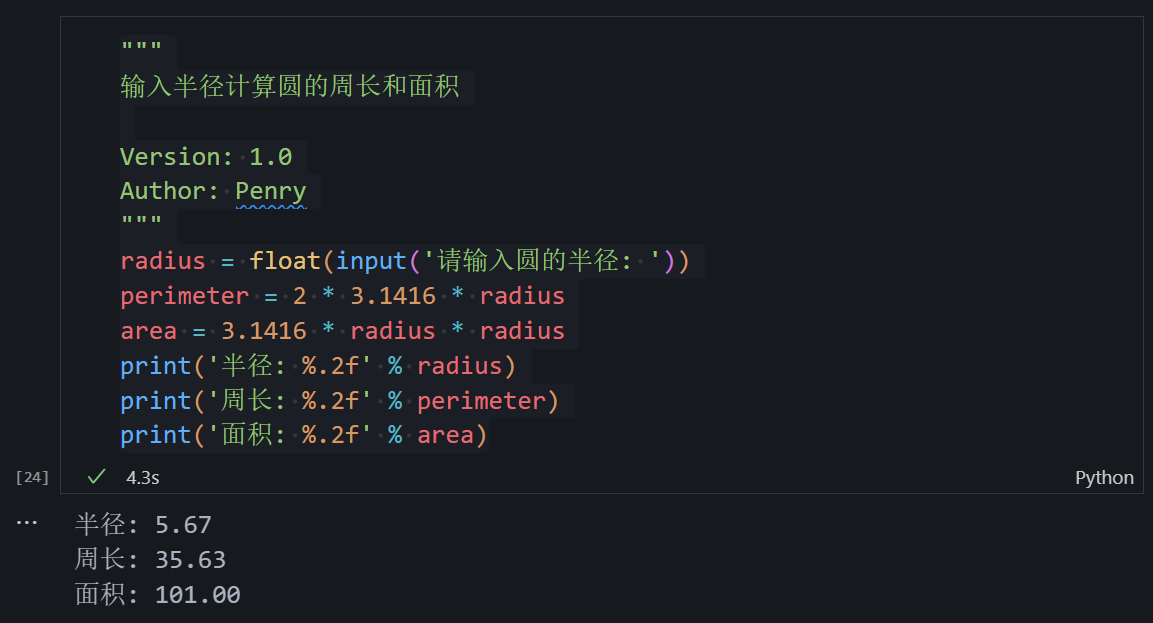Open the cell output actions ellipsis menu
The image size is (1153, 623).
tap(27, 523)
